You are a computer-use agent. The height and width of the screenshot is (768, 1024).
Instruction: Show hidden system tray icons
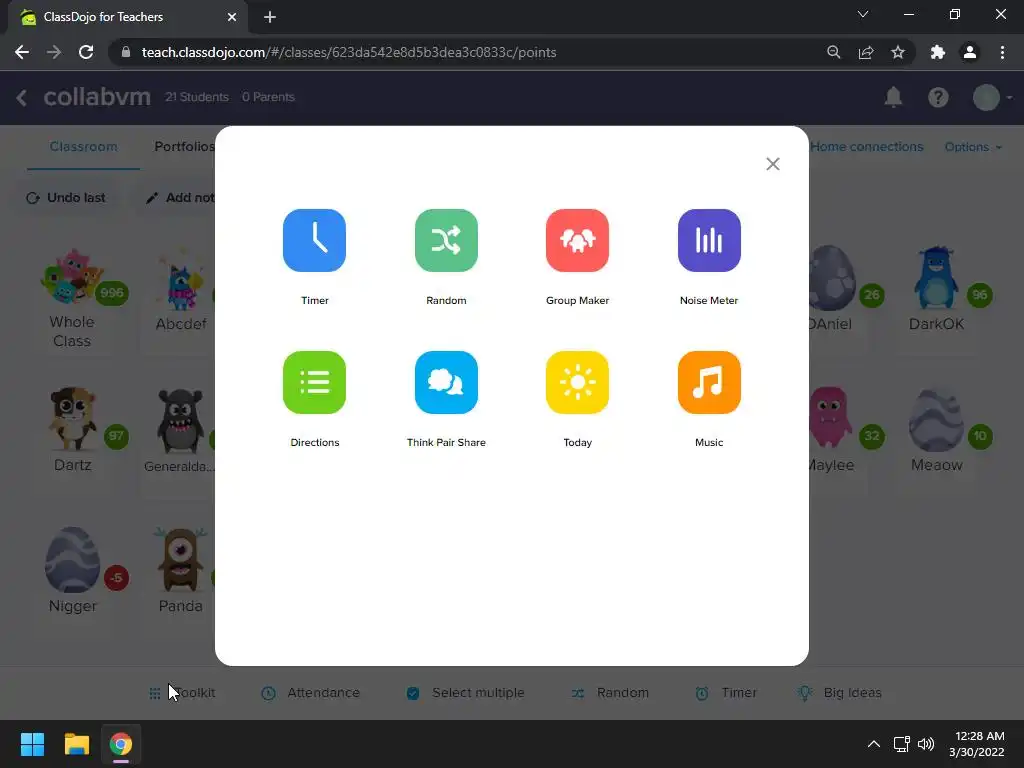873,744
